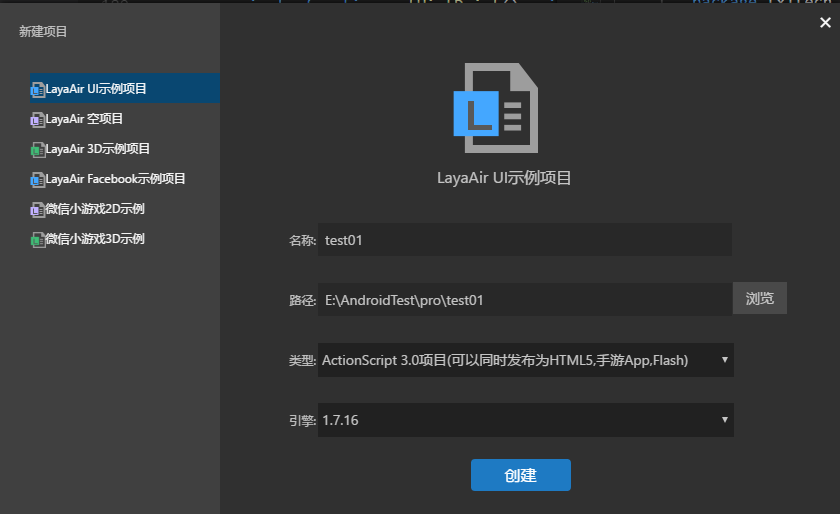Click the LayaAir 3D示例项目 template icon
This screenshot has height=514, width=840.
(x=38, y=150)
